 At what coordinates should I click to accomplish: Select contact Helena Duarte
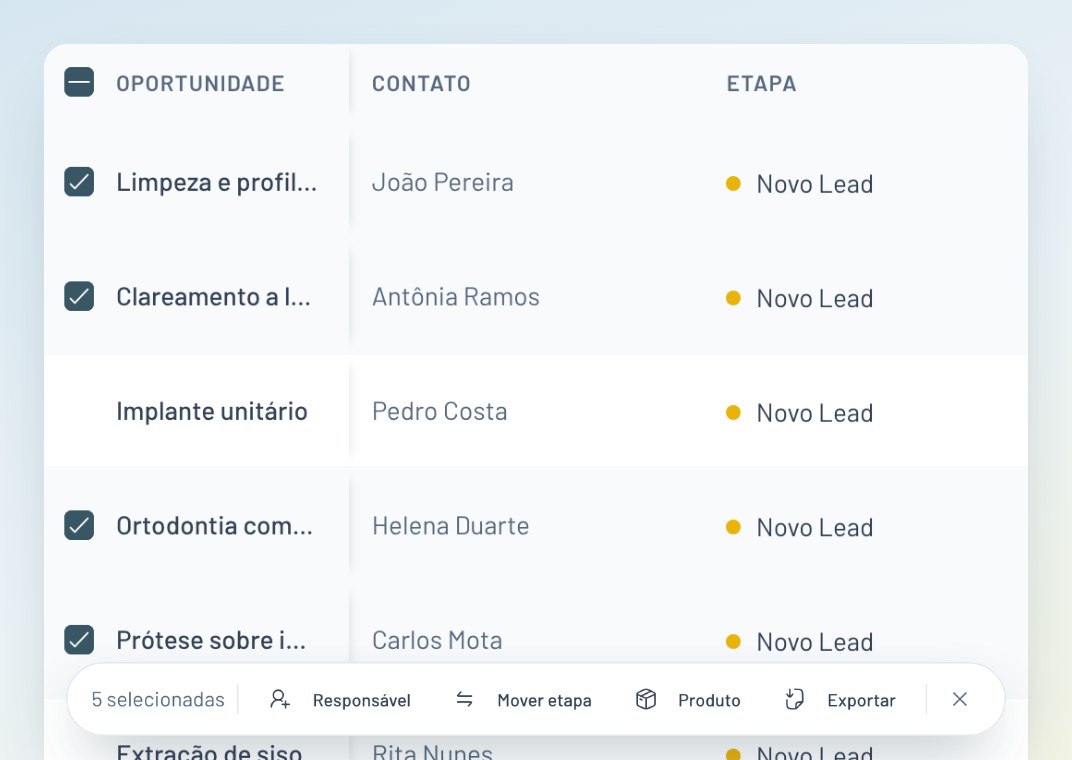tap(451, 526)
